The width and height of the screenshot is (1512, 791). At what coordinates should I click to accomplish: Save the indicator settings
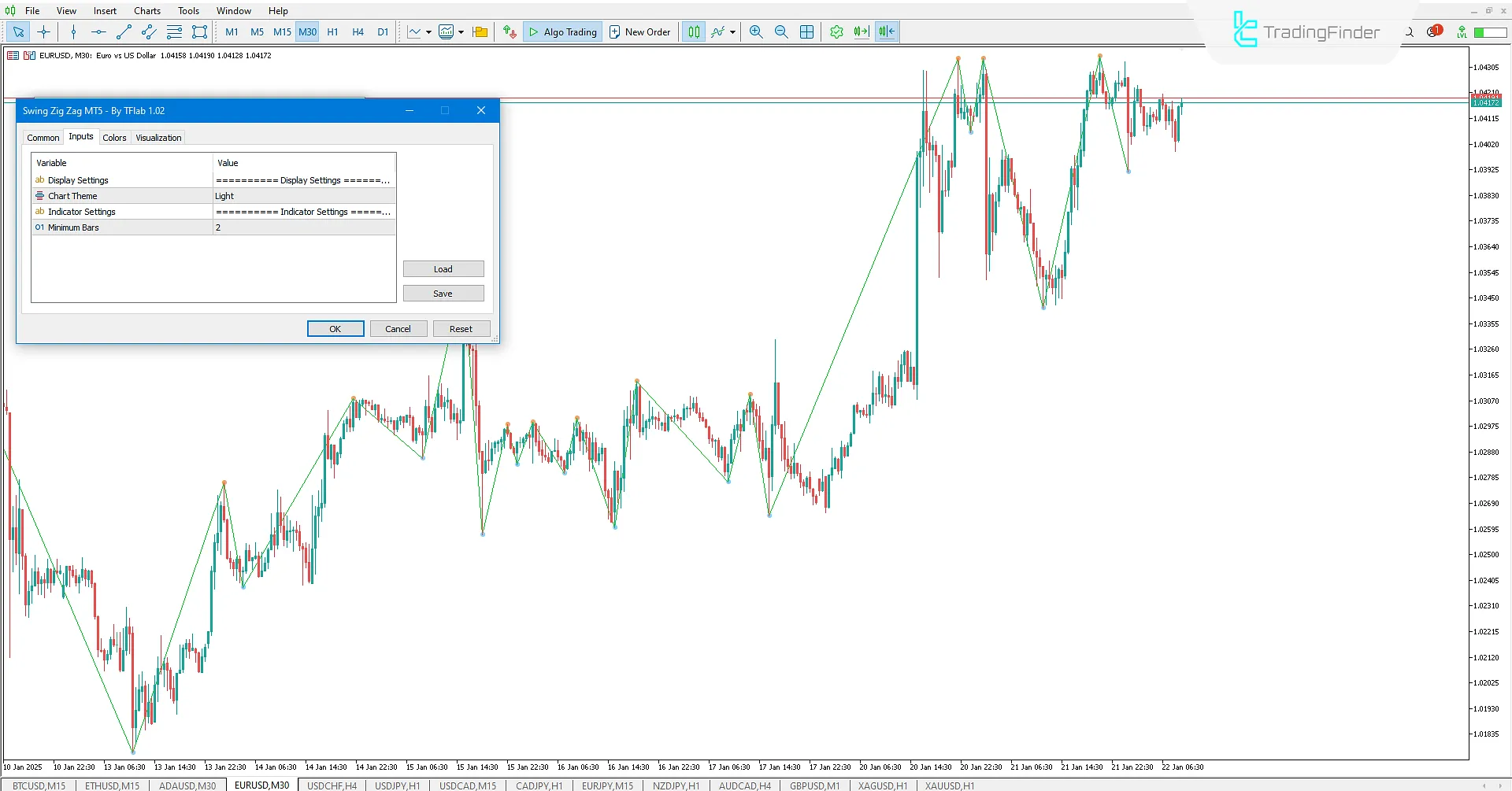[443, 293]
